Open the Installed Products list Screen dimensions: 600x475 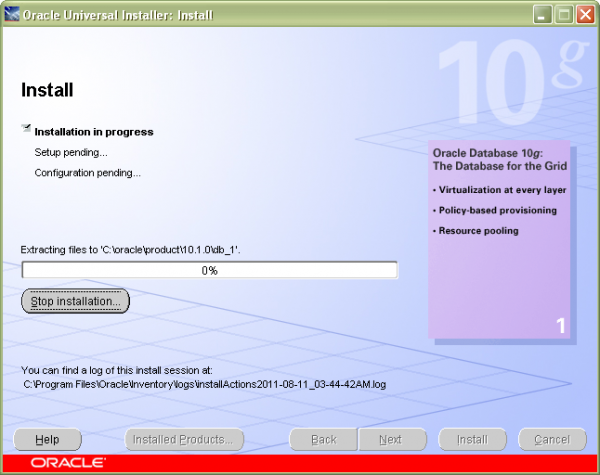(x=184, y=439)
